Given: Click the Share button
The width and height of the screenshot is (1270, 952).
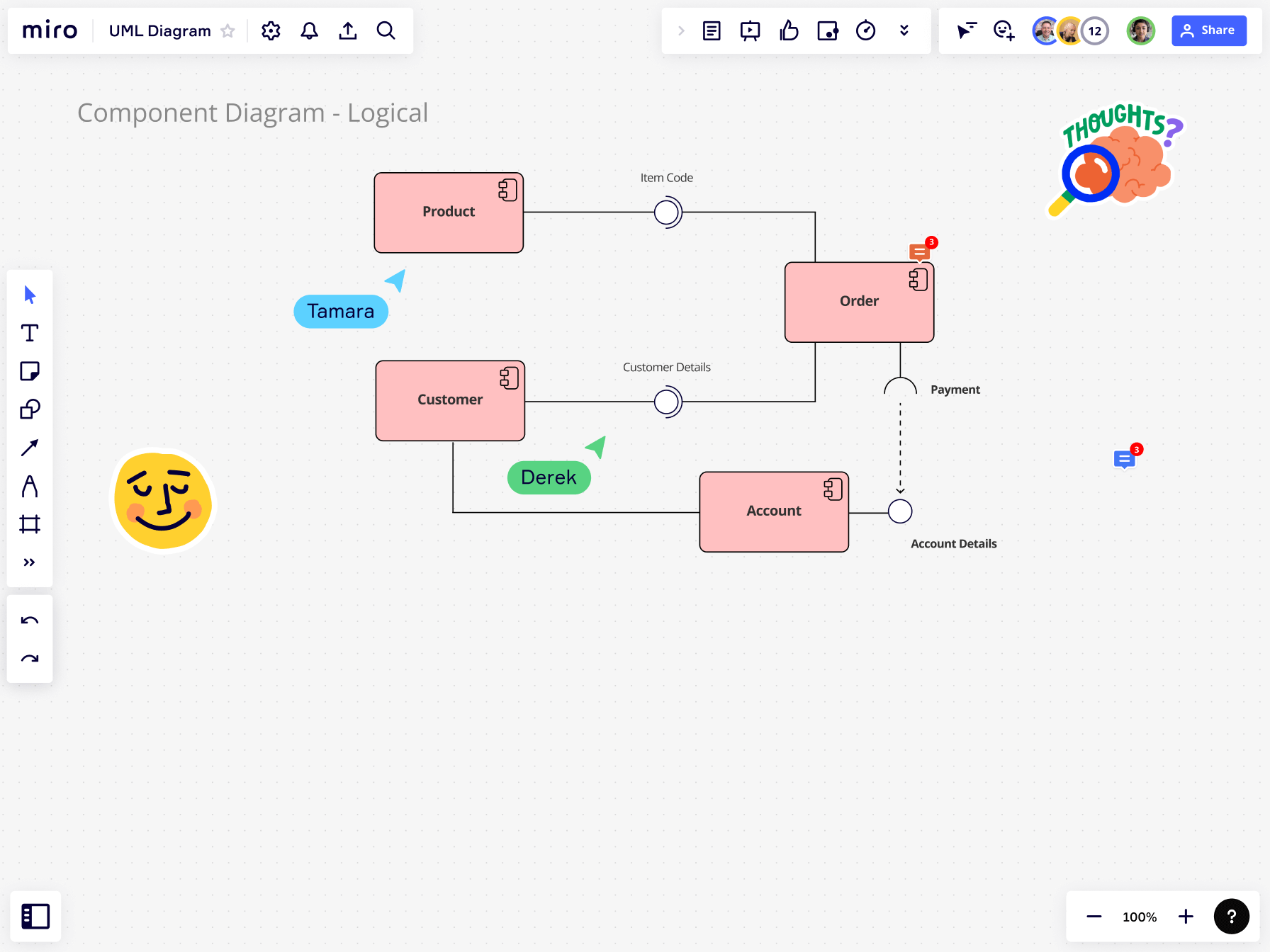Looking at the screenshot, I should tap(1209, 30).
